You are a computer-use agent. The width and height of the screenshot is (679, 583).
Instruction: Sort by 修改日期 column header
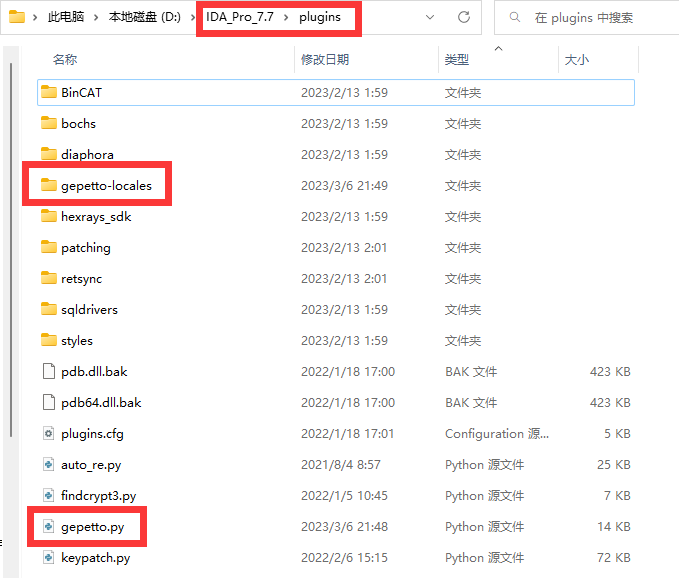[325, 60]
